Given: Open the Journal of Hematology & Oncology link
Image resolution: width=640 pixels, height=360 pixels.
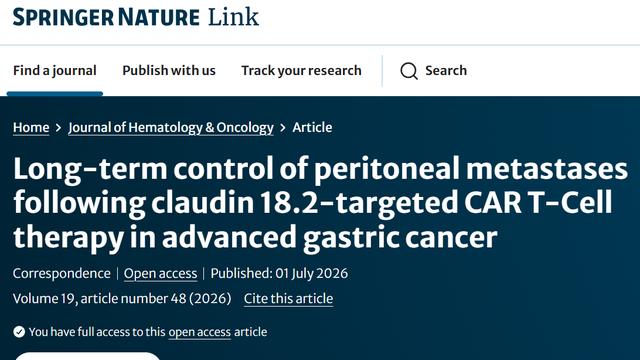Looking at the screenshot, I should pyautogui.click(x=171, y=127).
